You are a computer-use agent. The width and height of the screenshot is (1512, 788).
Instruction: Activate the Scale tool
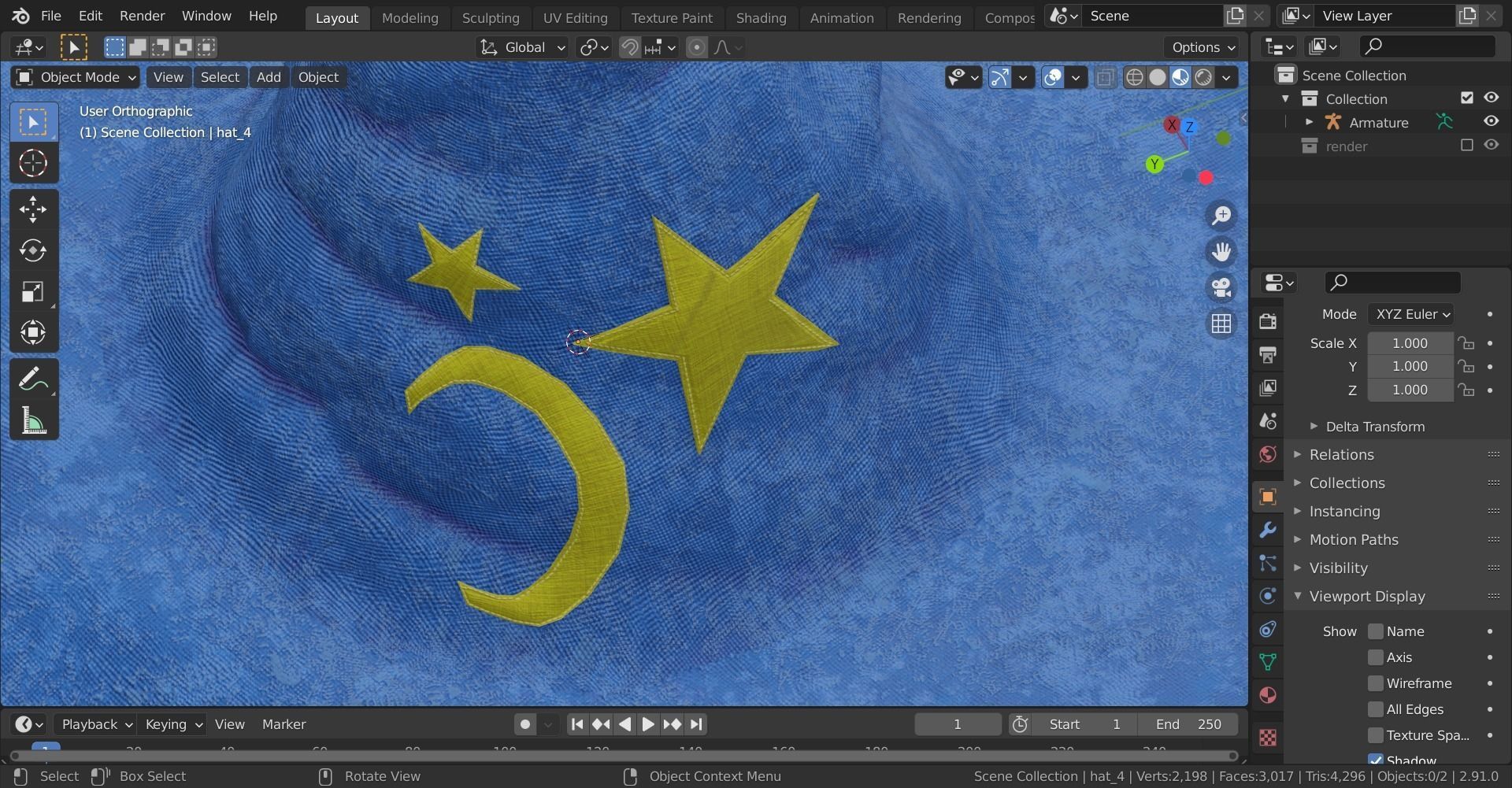pos(33,291)
